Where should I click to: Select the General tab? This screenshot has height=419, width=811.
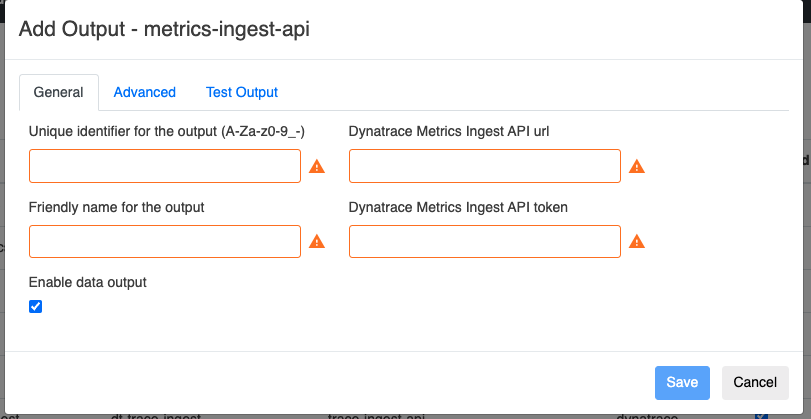[x=58, y=92]
